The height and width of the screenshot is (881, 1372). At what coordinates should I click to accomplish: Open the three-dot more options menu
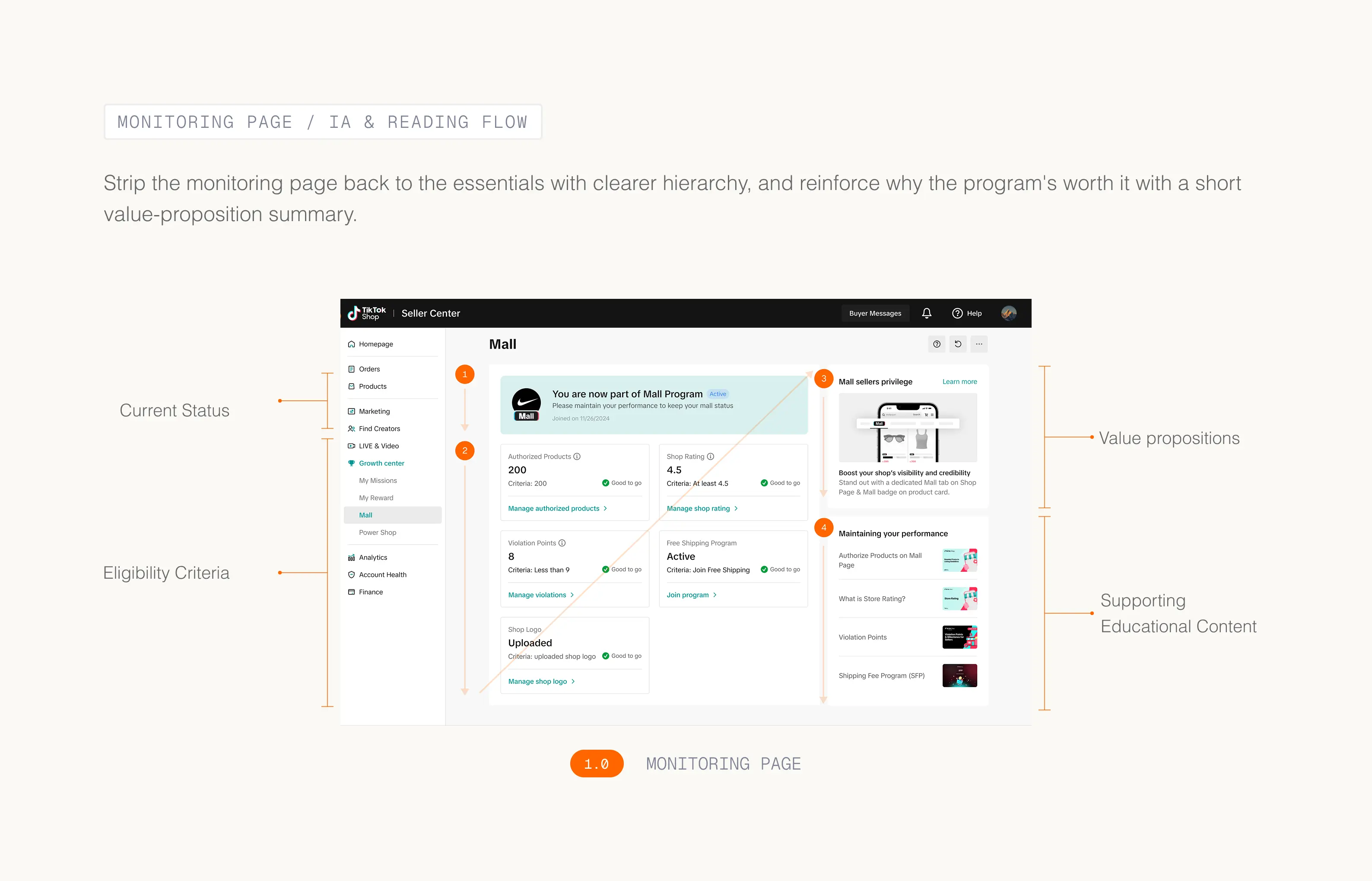click(979, 344)
